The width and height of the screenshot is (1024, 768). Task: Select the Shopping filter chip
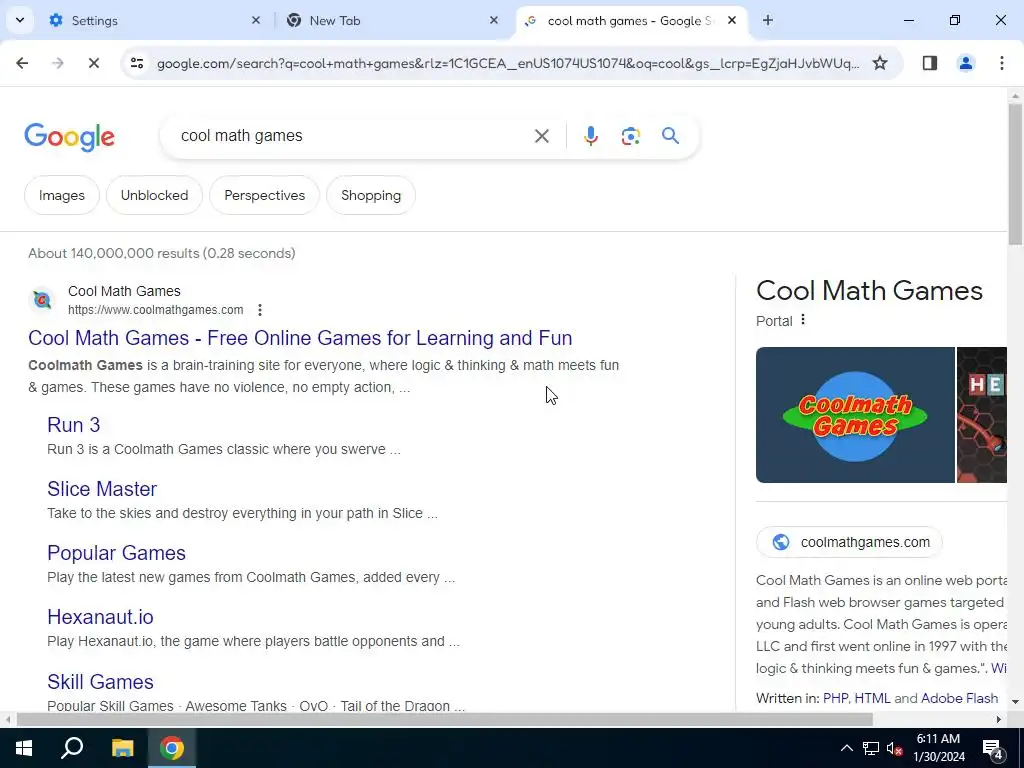pyautogui.click(x=371, y=195)
